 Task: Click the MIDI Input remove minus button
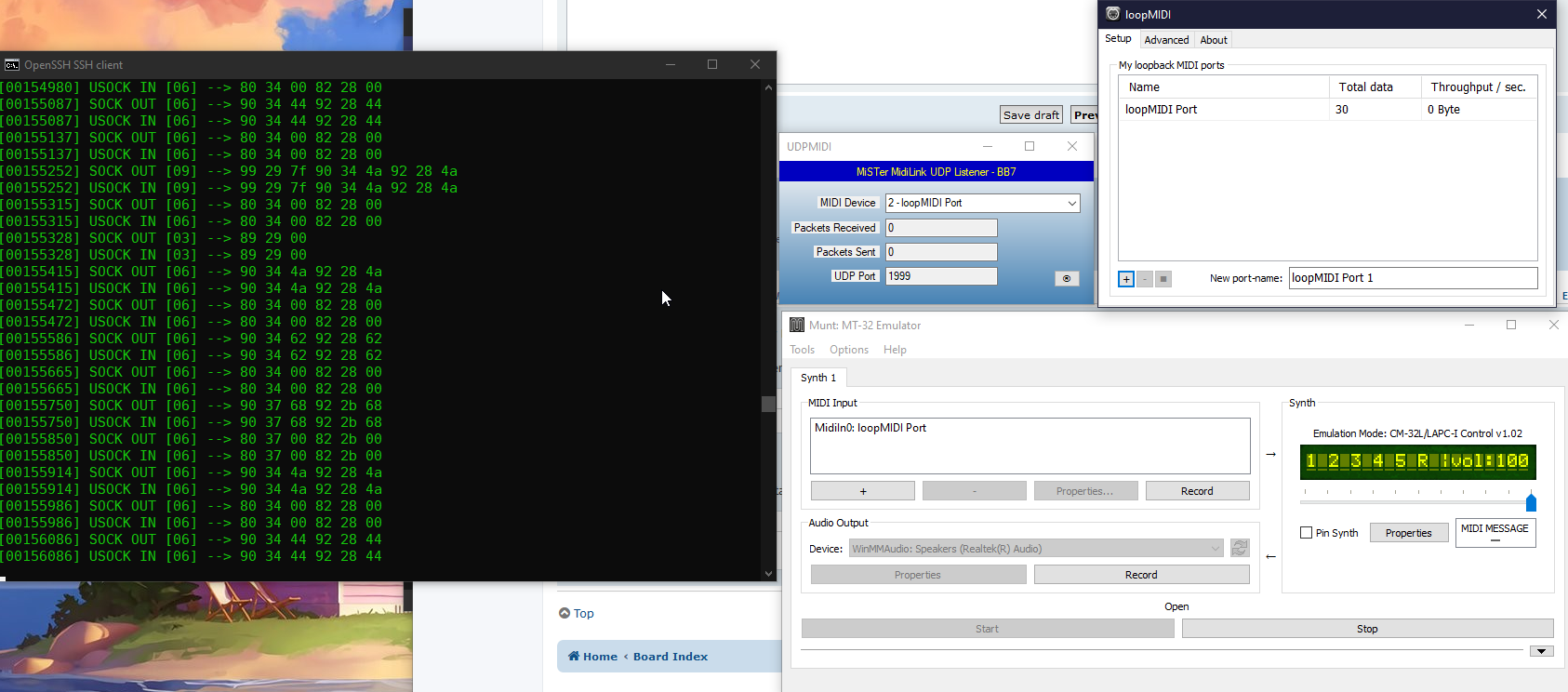coord(975,491)
